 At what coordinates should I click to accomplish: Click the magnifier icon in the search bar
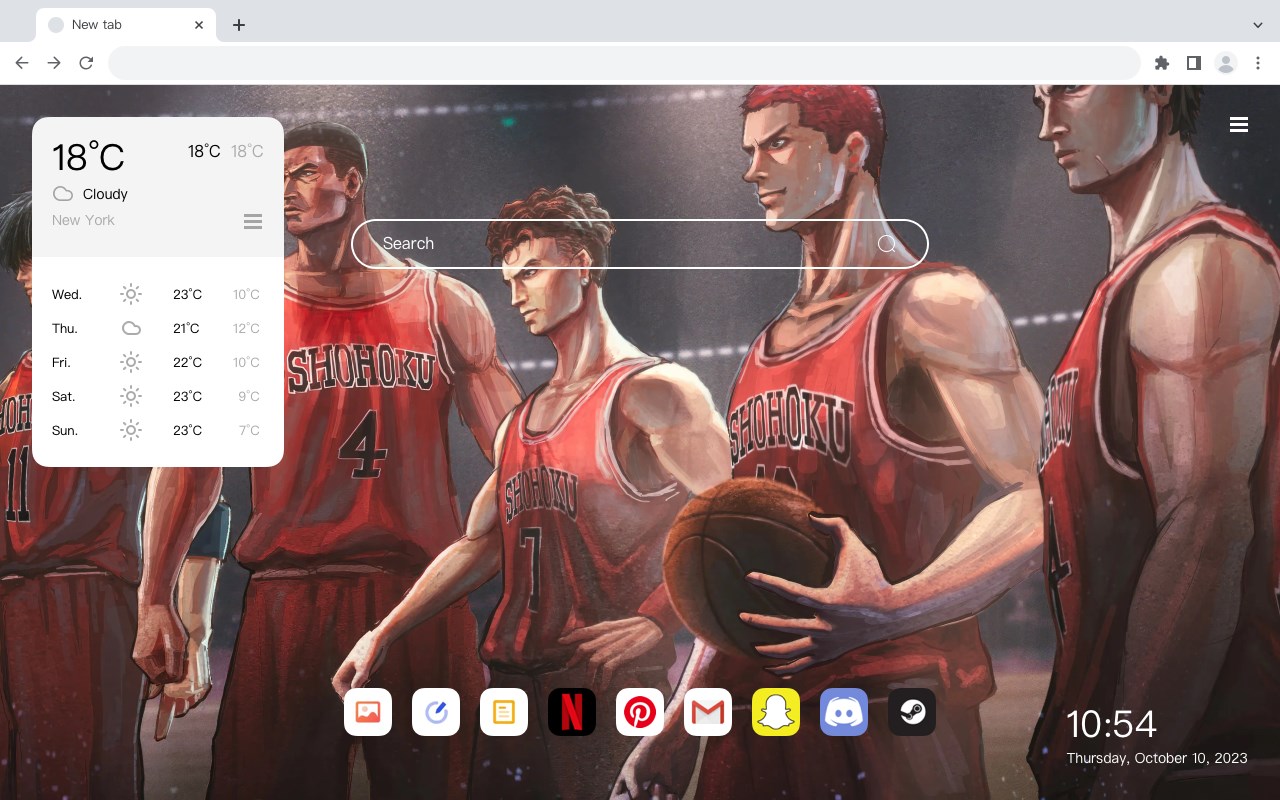887,244
